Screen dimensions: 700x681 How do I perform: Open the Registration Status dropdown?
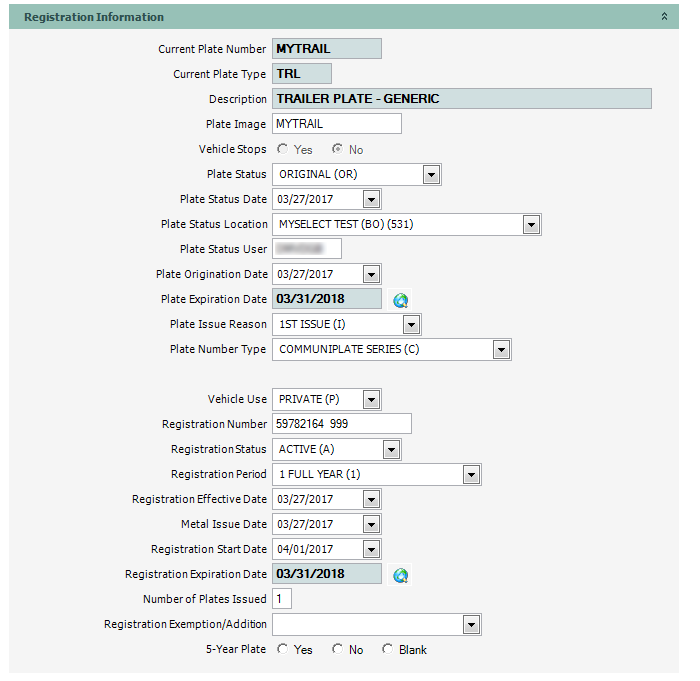(x=391, y=450)
